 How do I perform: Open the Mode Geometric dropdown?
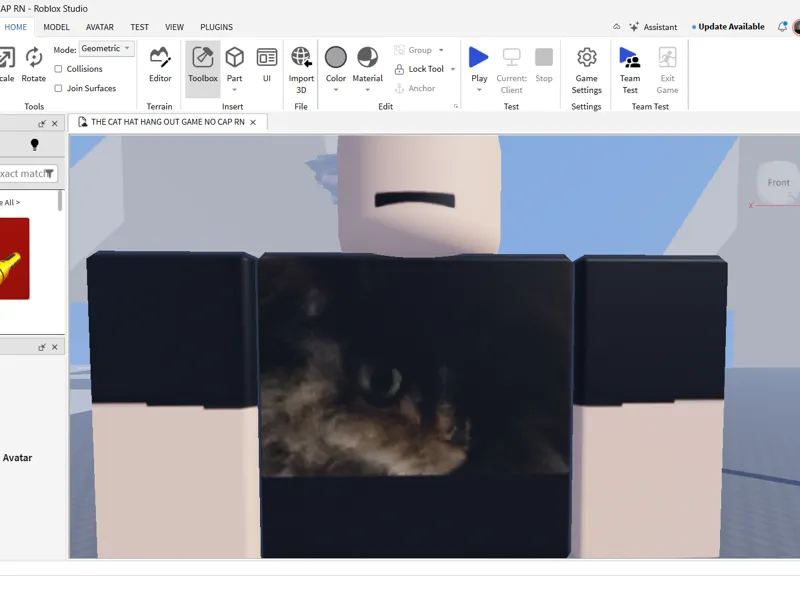coord(107,48)
